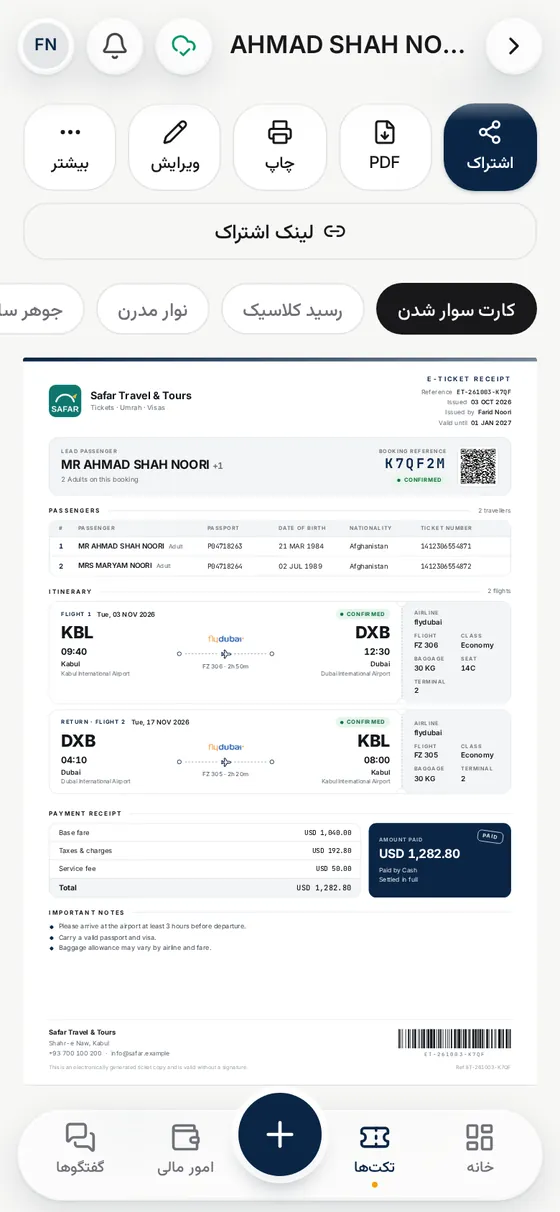Switch to the رسید کلاسیک template

coord(292,310)
